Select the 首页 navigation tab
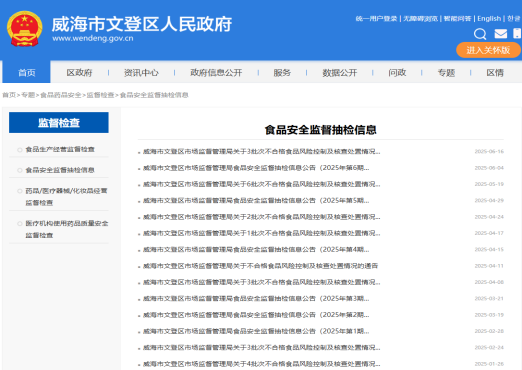The height and width of the screenshot is (370, 522). click(26, 72)
